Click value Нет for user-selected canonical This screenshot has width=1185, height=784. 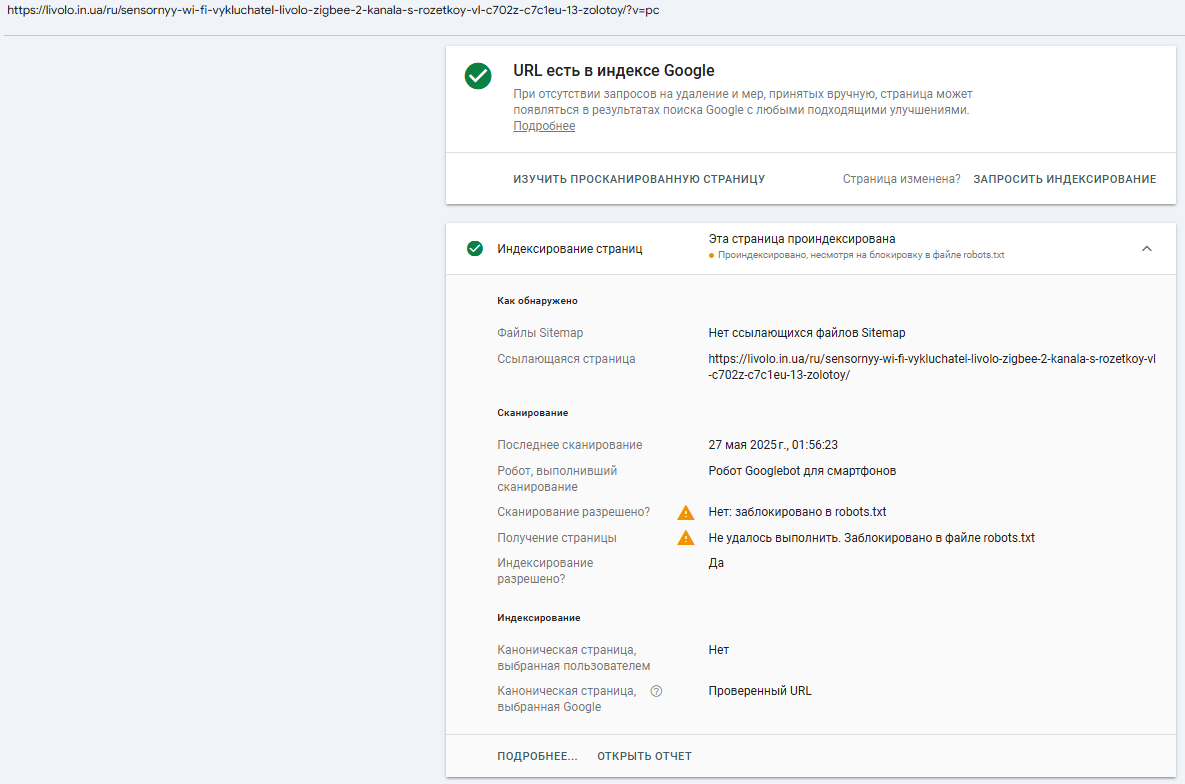click(719, 650)
